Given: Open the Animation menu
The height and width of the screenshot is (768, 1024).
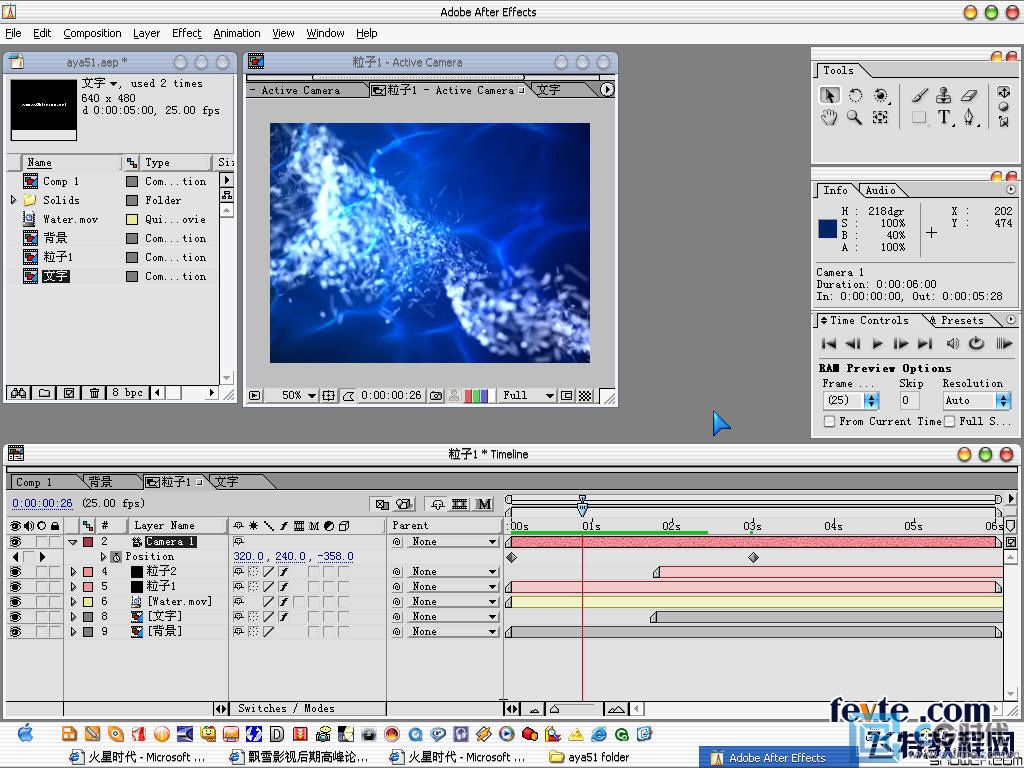Looking at the screenshot, I should pos(236,33).
